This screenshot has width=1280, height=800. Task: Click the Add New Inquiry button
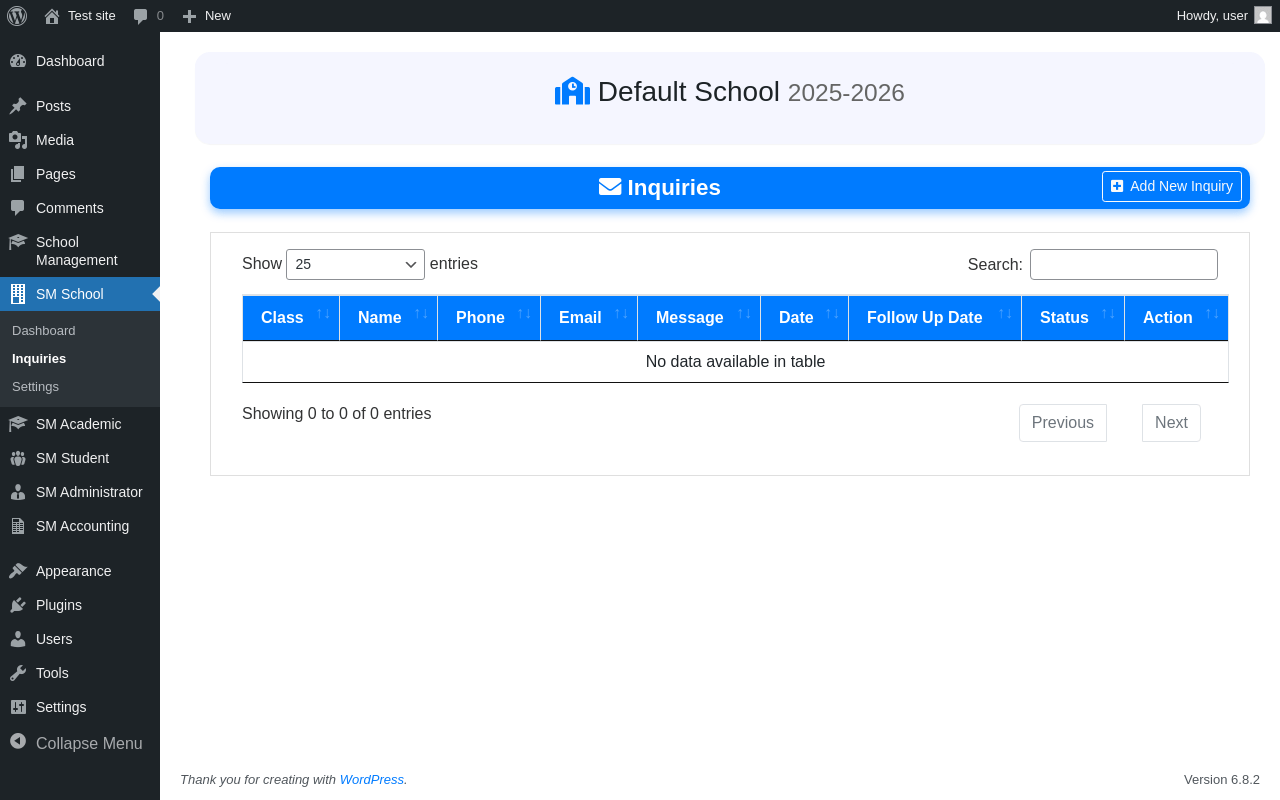click(1172, 186)
